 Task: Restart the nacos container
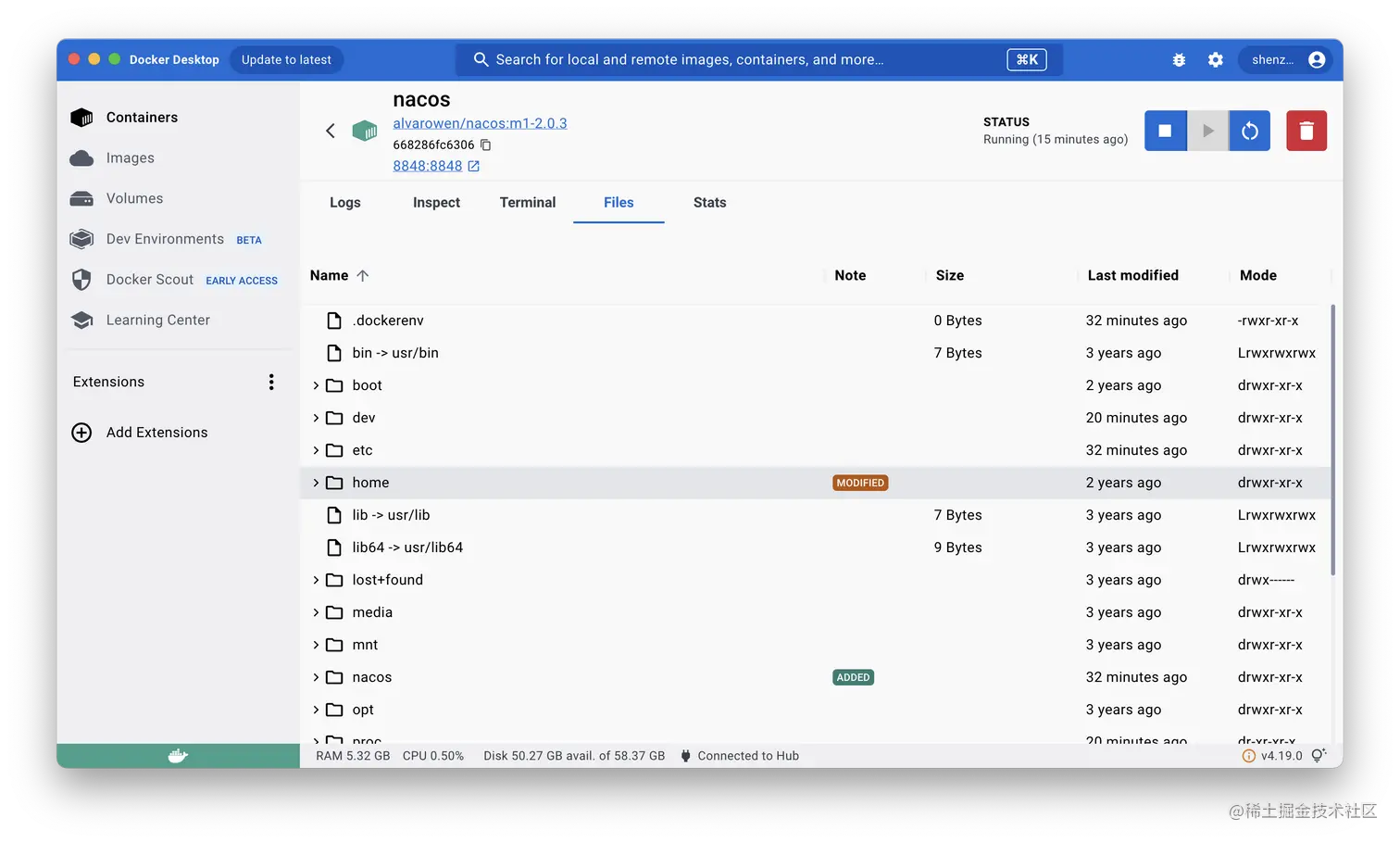1250,131
